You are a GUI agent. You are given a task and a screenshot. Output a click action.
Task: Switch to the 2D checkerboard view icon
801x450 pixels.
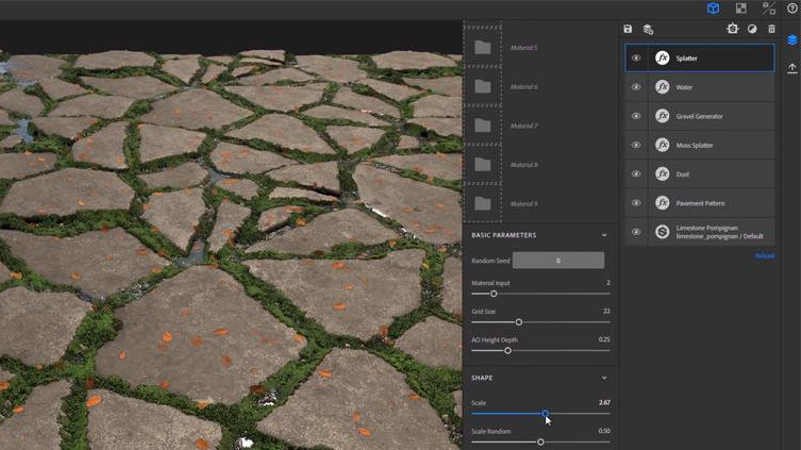[x=741, y=8]
